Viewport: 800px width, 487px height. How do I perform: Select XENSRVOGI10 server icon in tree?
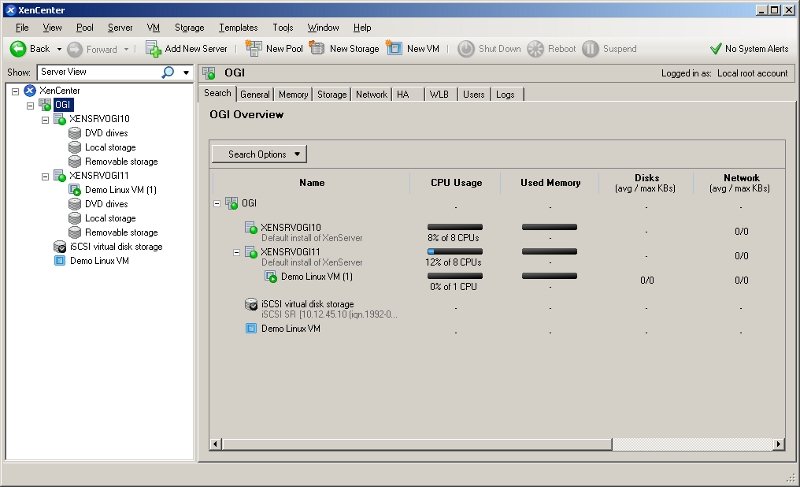(x=60, y=119)
